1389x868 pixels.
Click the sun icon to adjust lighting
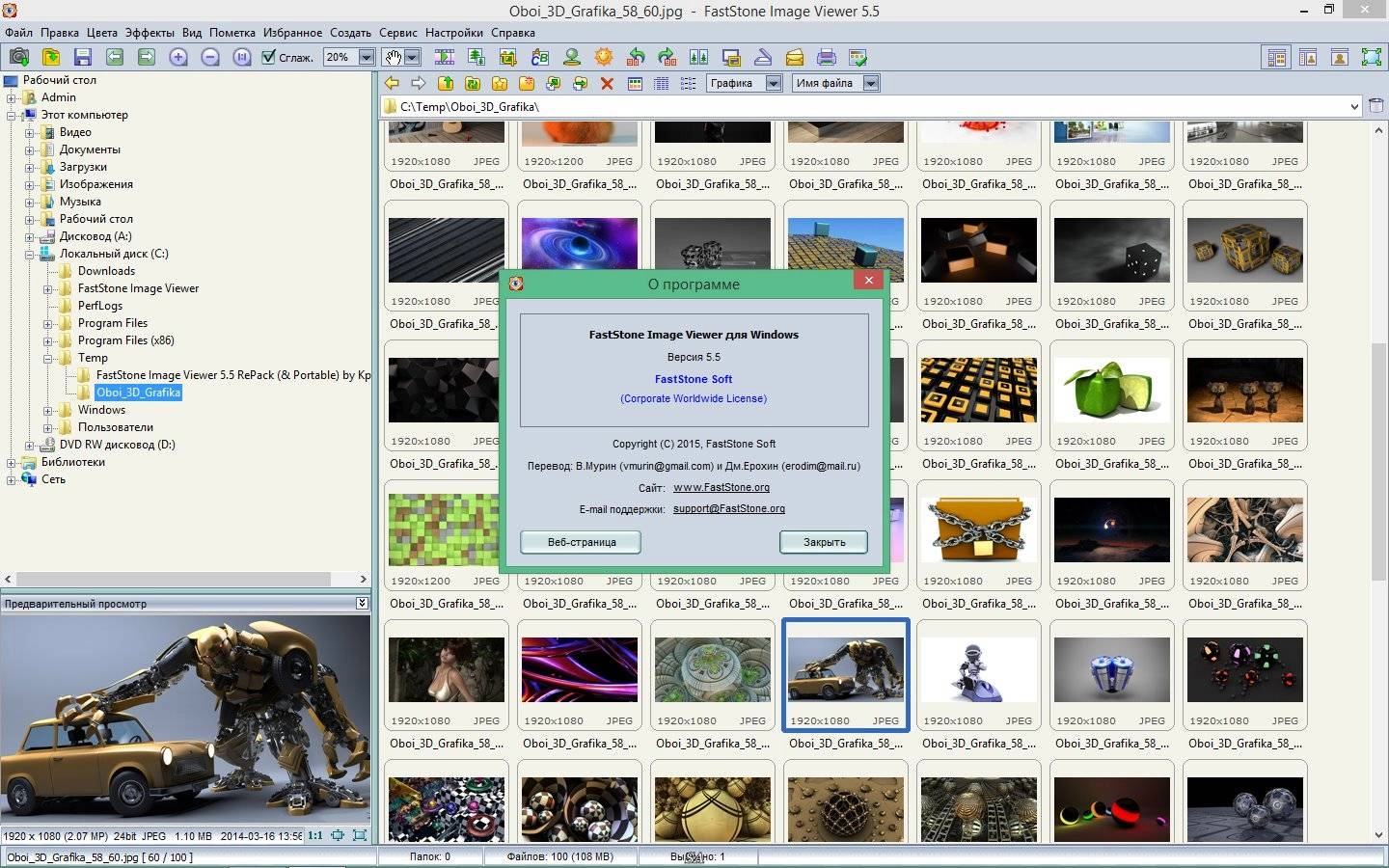(604, 57)
